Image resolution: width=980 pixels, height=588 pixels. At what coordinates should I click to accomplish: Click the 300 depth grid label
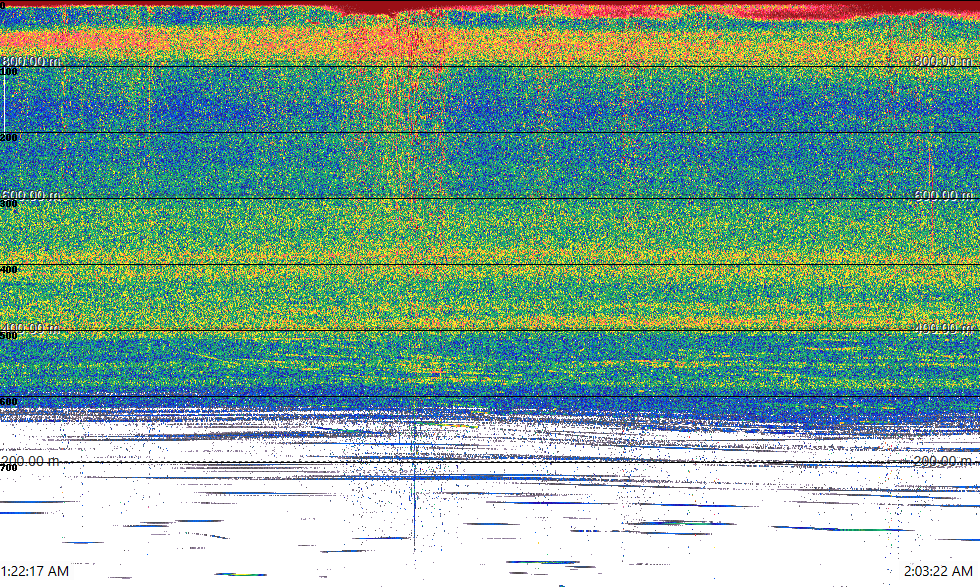[x=9, y=204]
